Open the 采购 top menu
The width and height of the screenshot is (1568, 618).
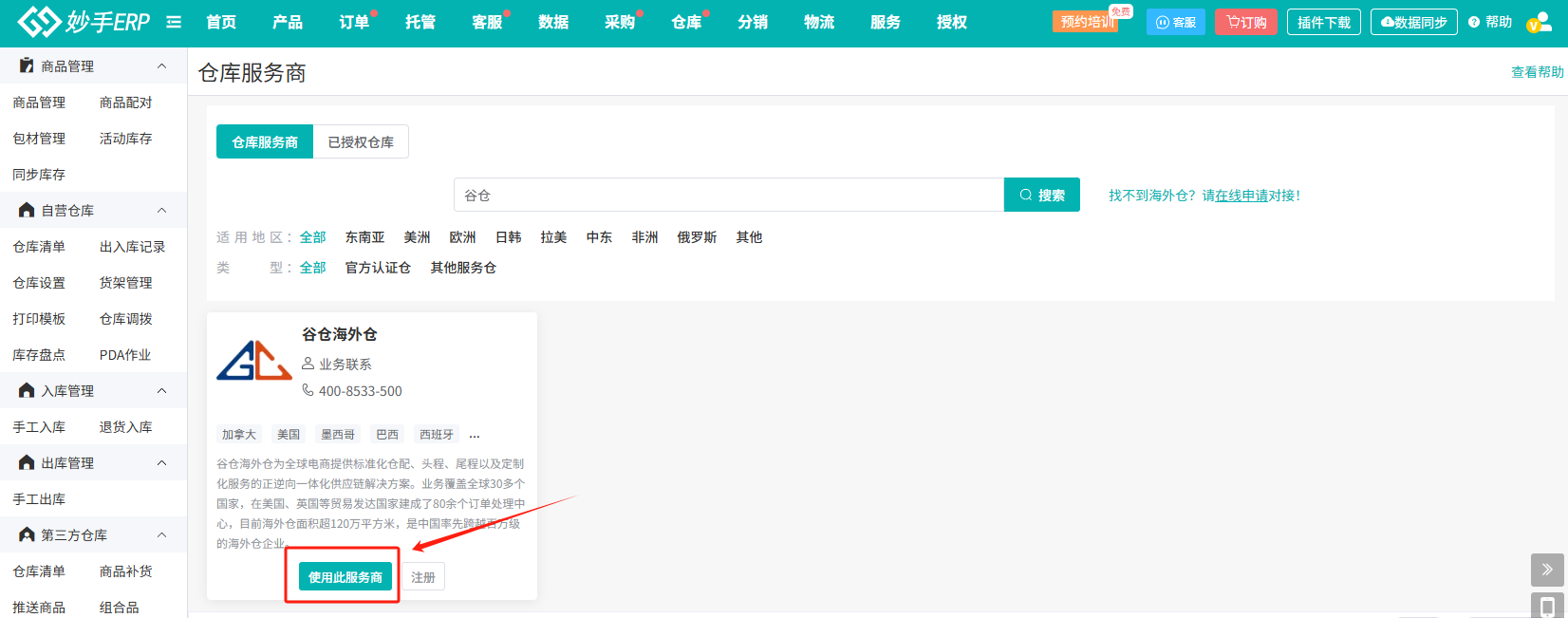pyautogui.click(x=620, y=22)
